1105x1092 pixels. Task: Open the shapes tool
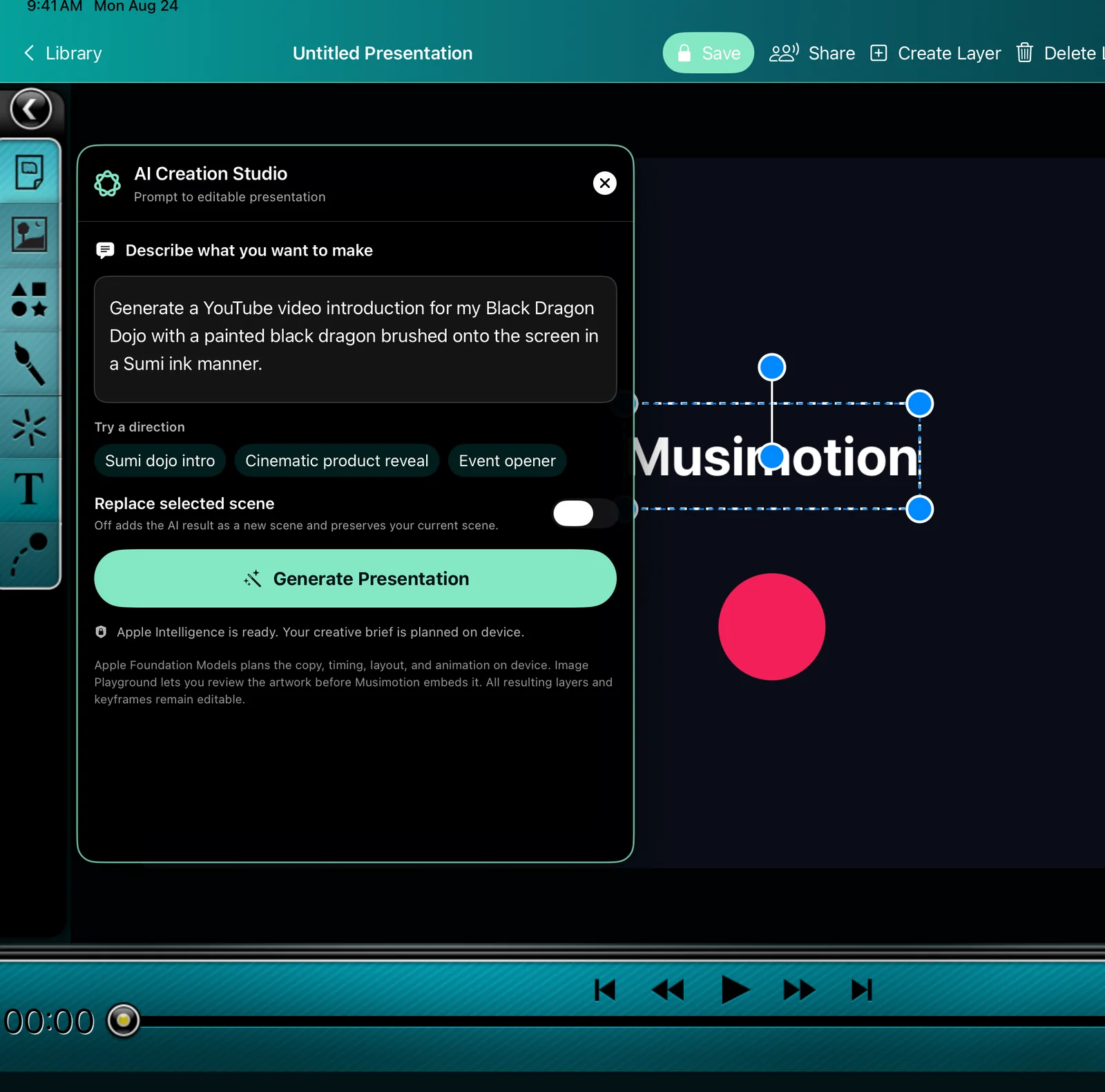tap(30, 299)
